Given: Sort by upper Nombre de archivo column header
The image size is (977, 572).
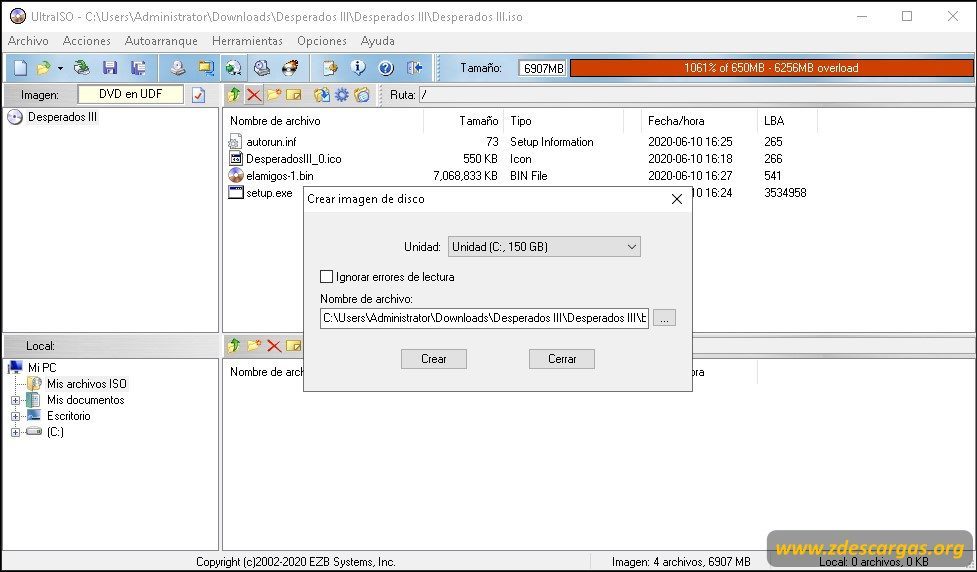Looking at the screenshot, I should point(323,121).
